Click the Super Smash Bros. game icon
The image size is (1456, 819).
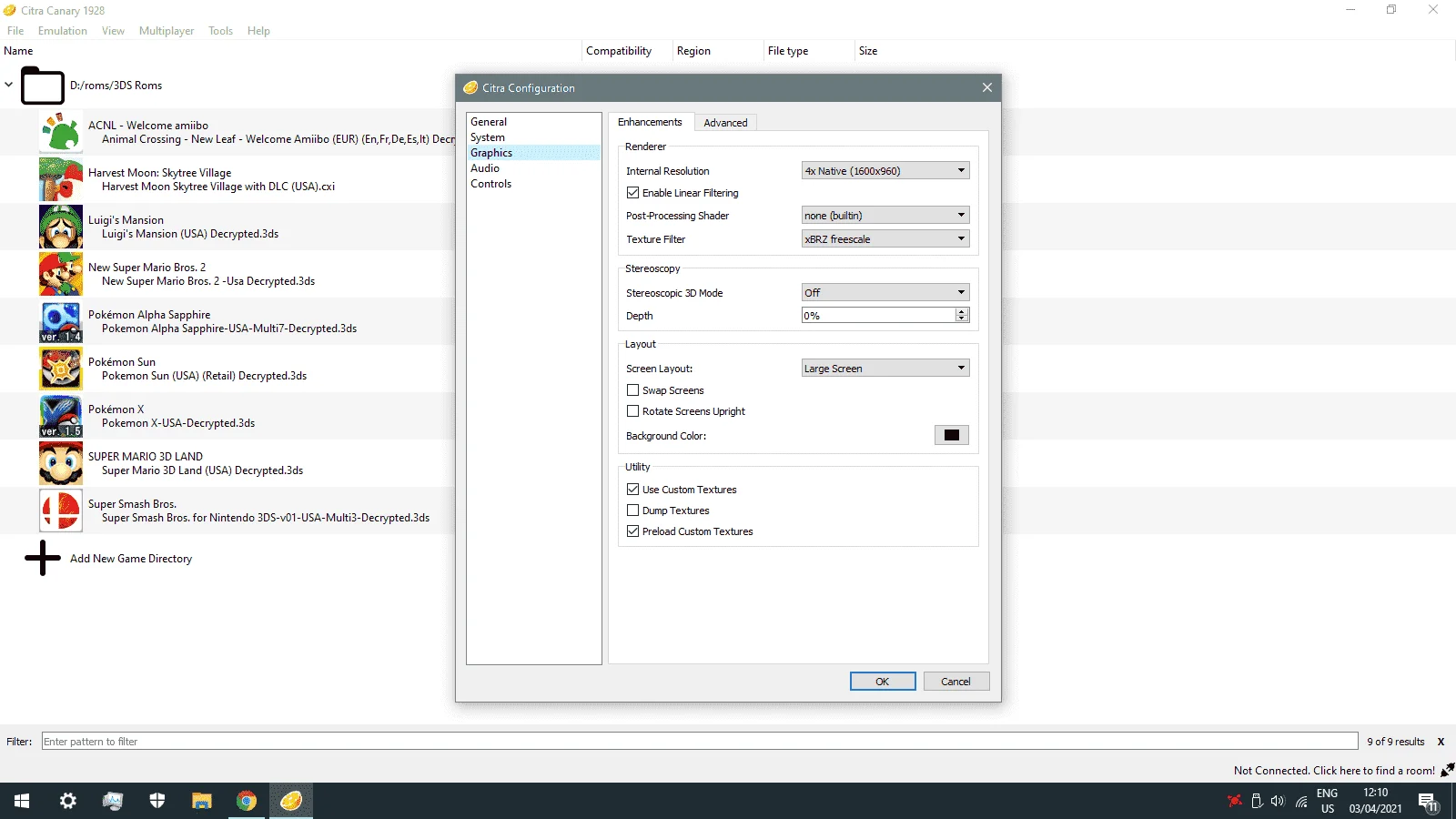[x=61, y=511]
